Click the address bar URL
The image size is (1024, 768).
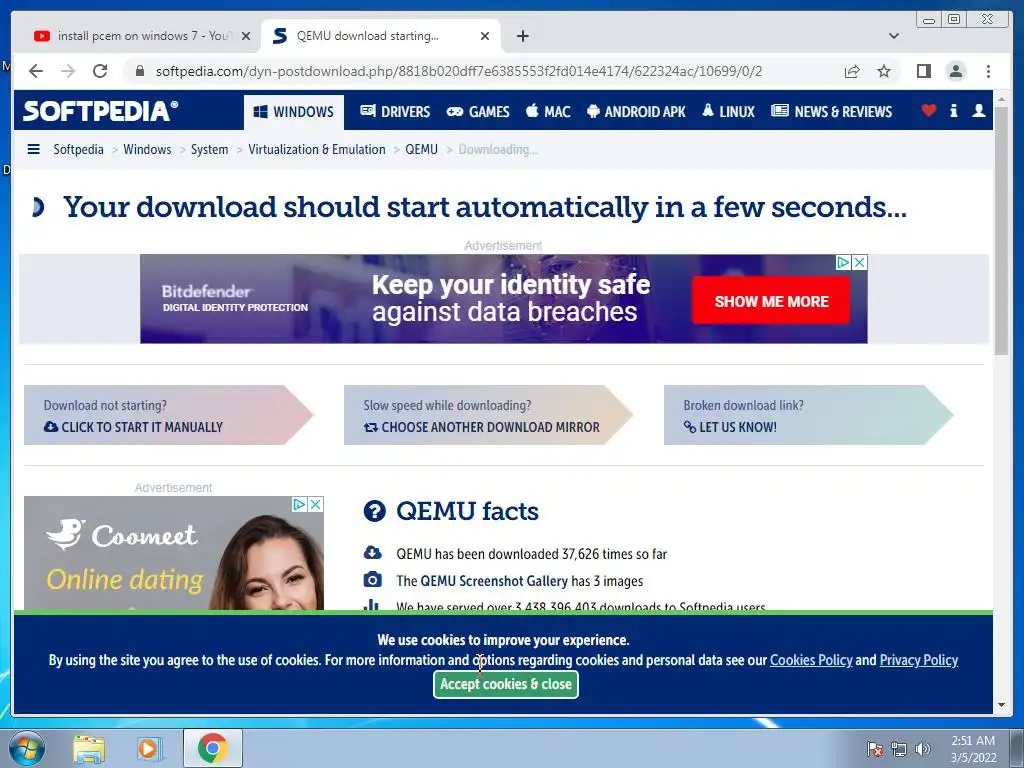458,71
